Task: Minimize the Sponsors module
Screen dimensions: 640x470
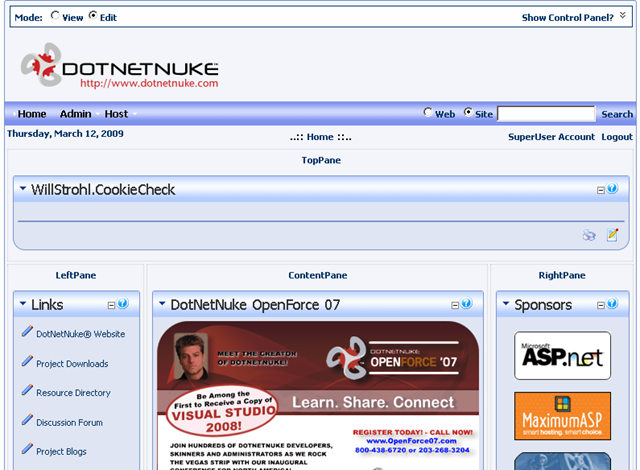Action: pos(601,306)
